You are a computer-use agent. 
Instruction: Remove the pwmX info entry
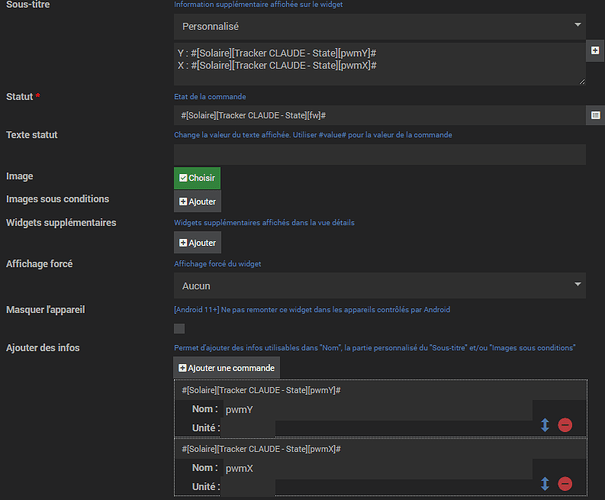pos(565,484)
